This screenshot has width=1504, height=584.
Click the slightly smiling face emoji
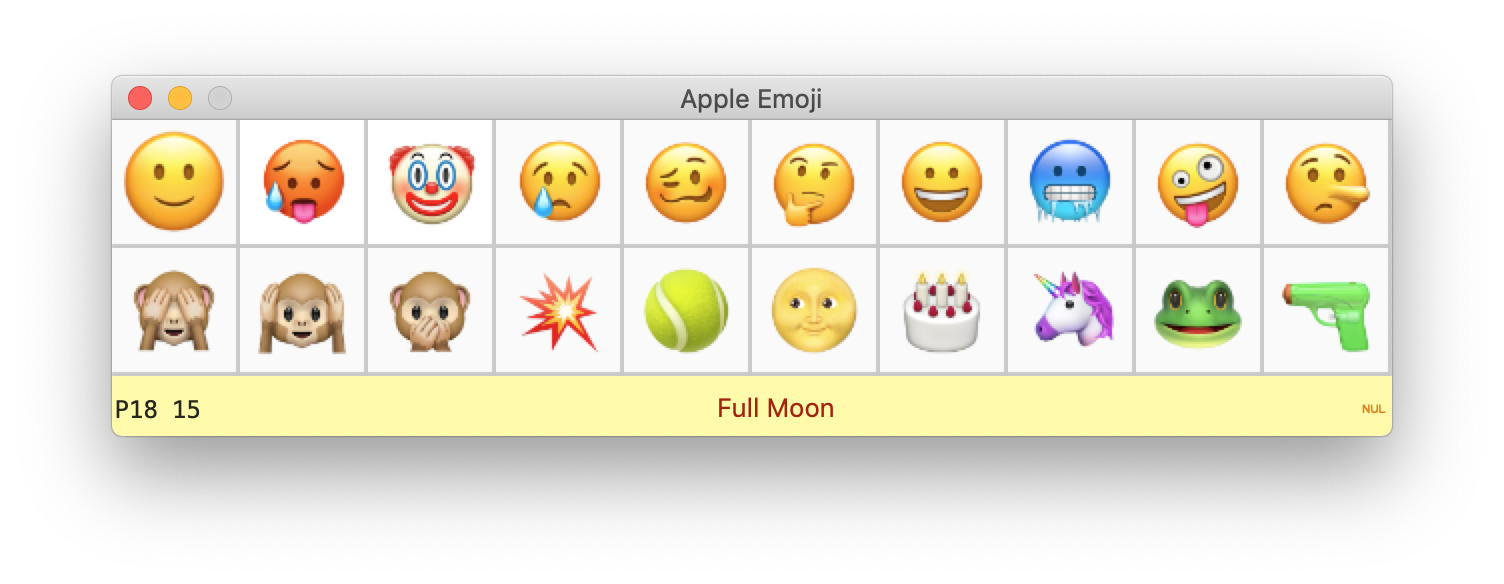(x=174, y=182)
